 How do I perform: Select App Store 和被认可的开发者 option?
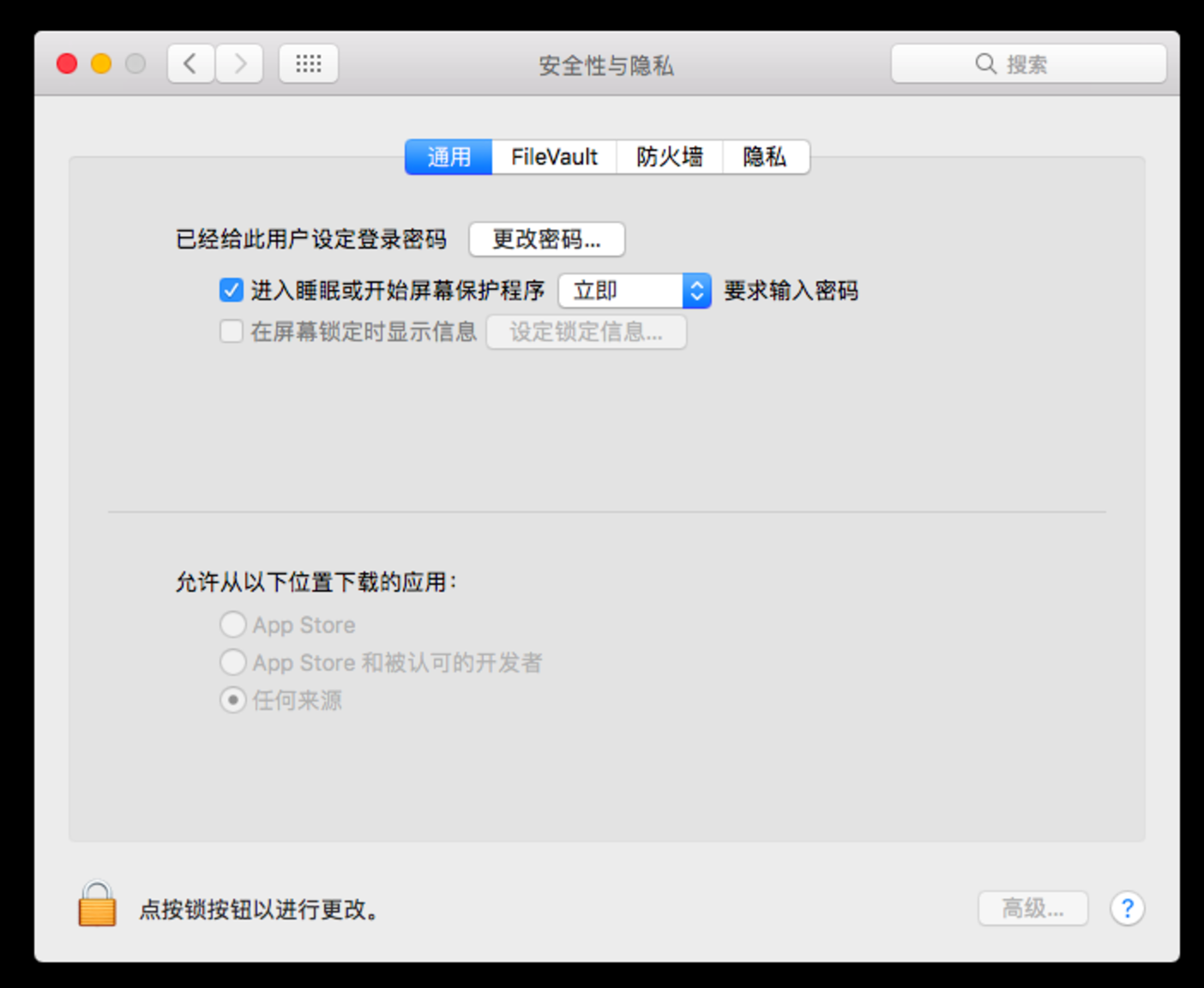232,662
